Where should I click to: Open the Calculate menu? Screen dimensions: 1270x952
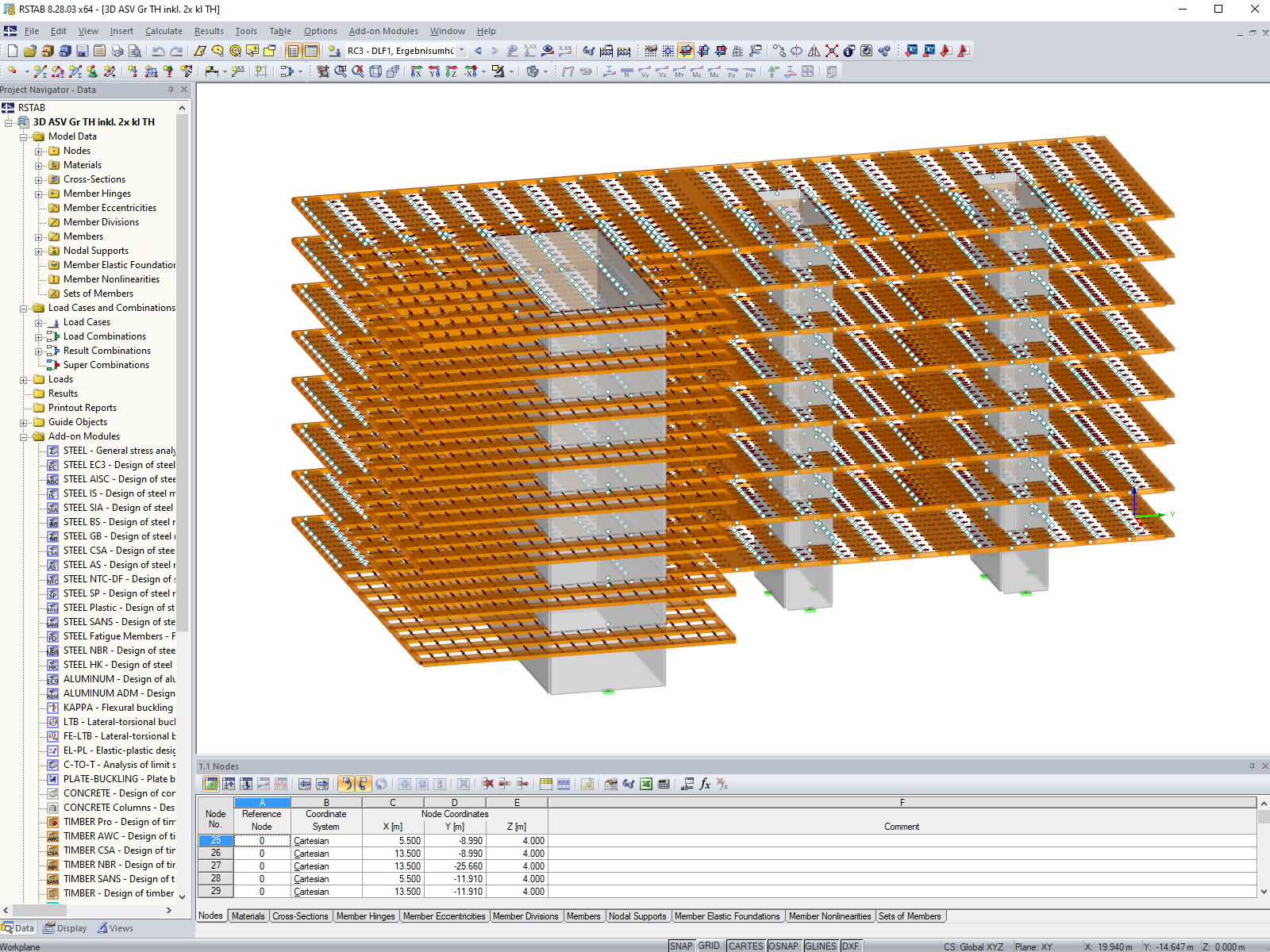[x=164, y=31]
